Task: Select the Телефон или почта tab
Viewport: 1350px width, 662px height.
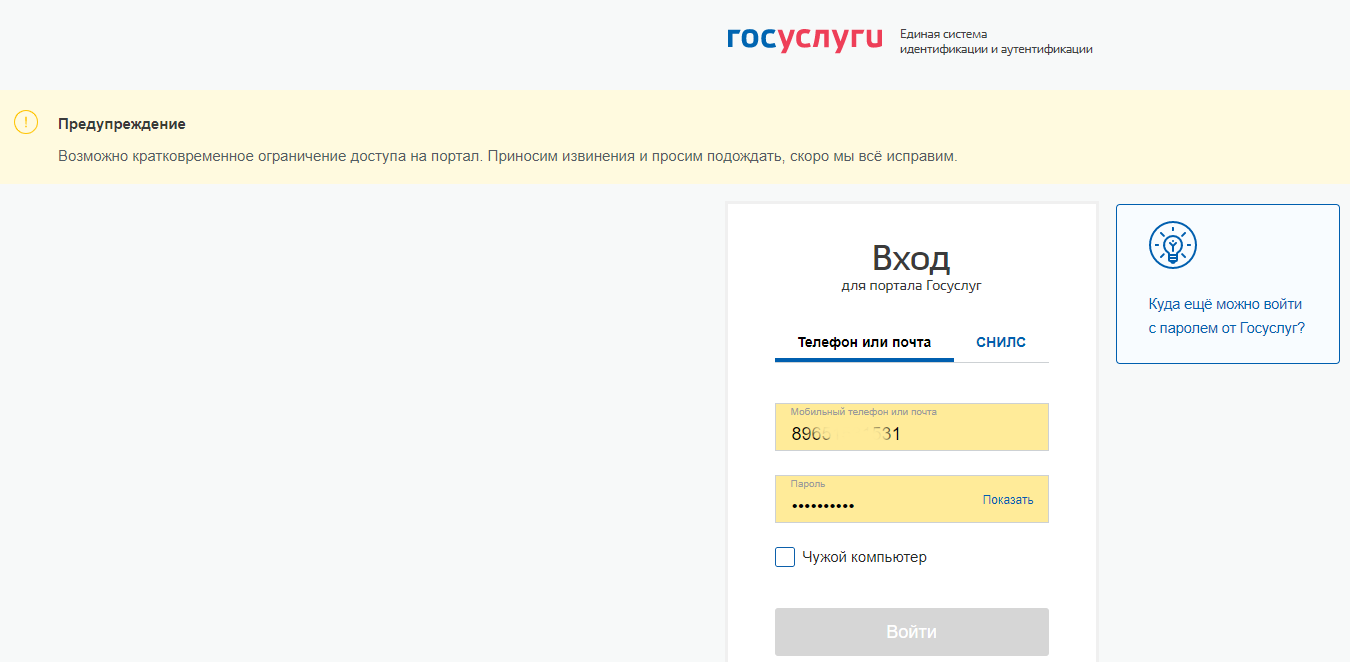Action: [864, 342]
